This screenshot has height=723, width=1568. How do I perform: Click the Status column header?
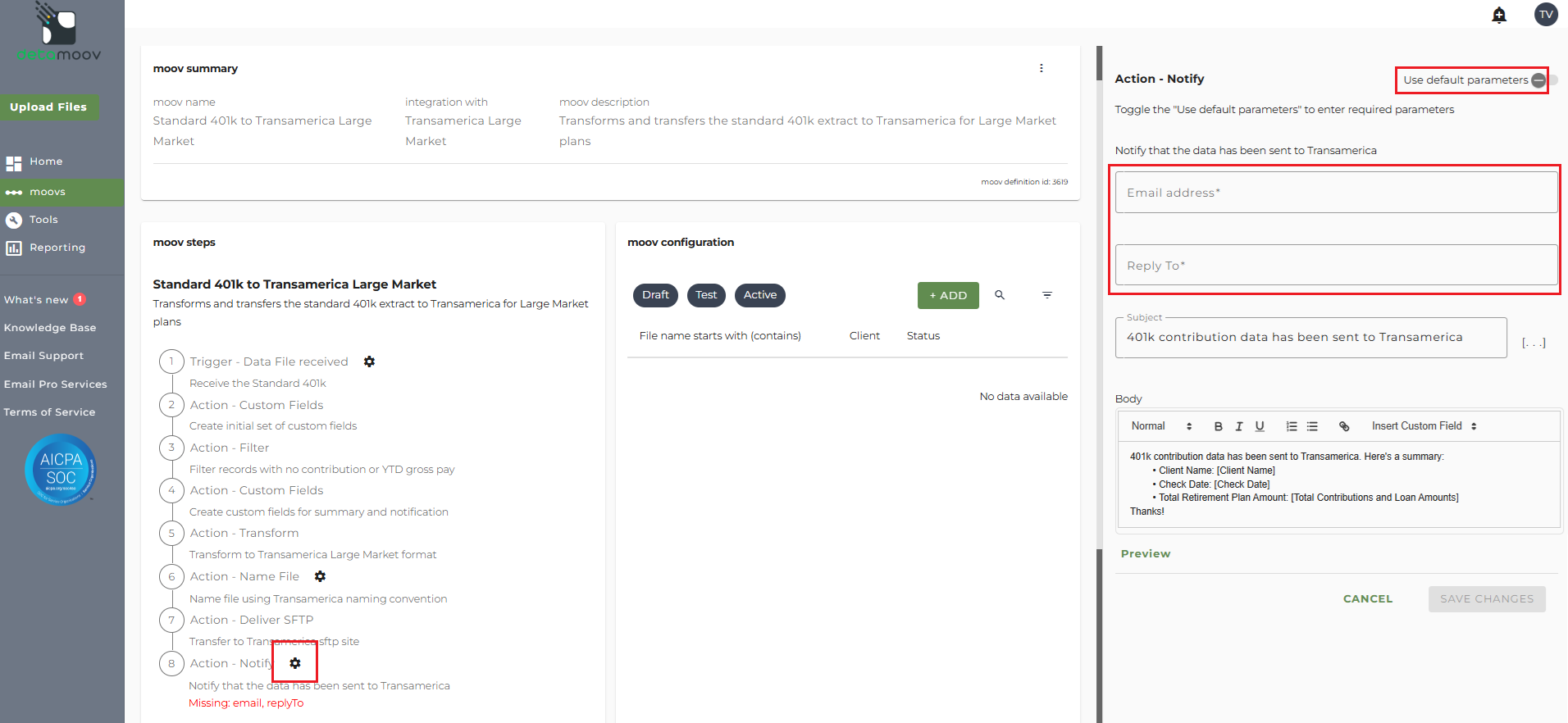[x=923, y=336]
